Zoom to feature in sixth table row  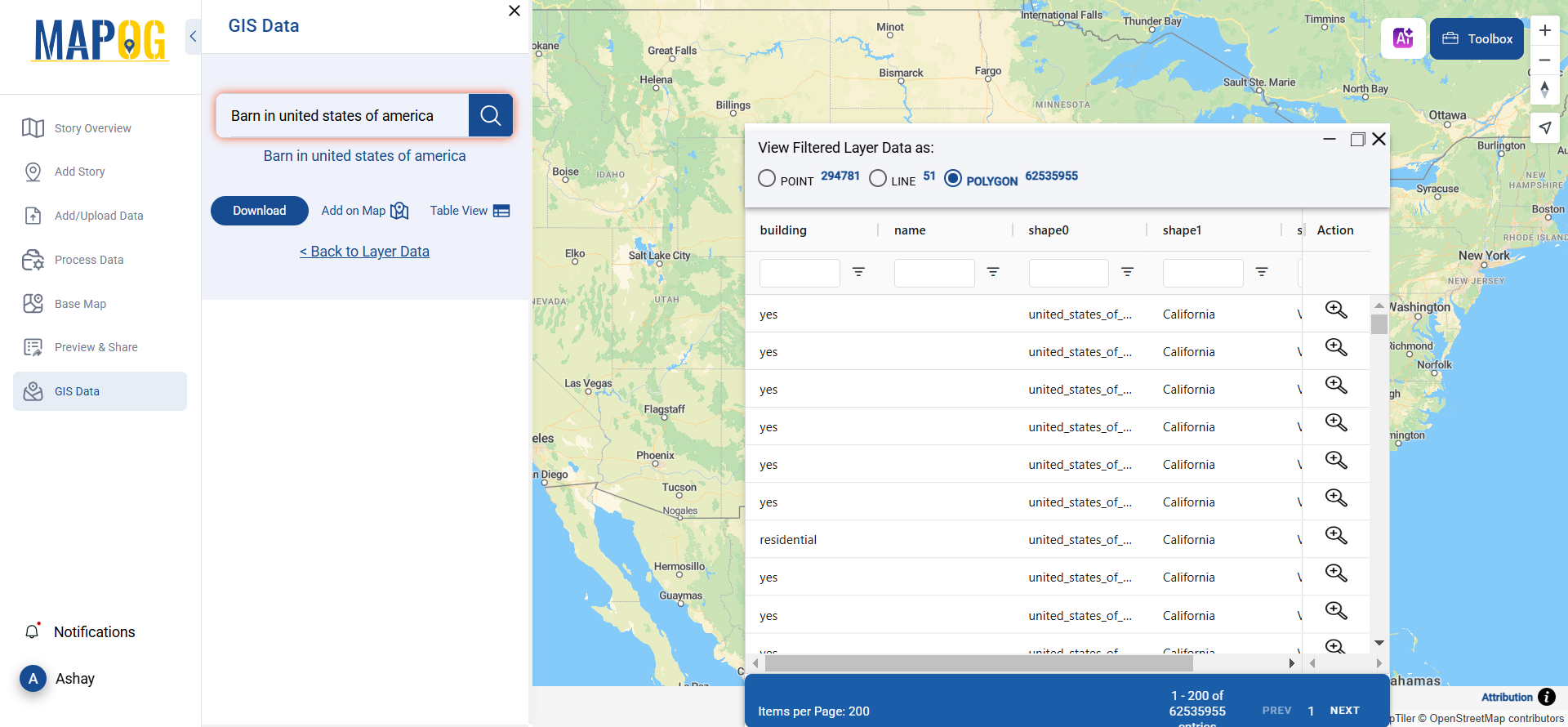pyautogui.click(x=1336, y=497)
